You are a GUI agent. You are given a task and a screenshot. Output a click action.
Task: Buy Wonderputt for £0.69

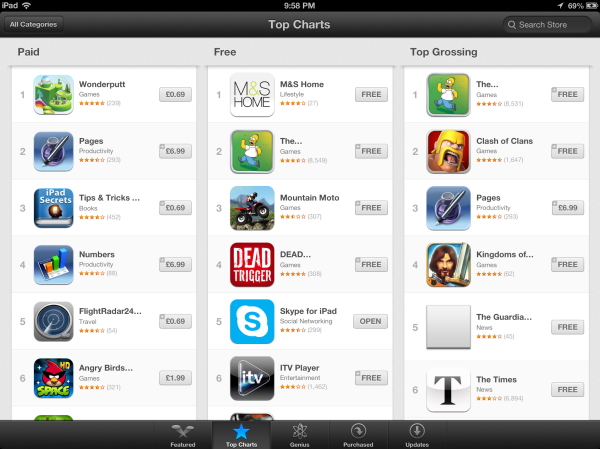point(175,95)
